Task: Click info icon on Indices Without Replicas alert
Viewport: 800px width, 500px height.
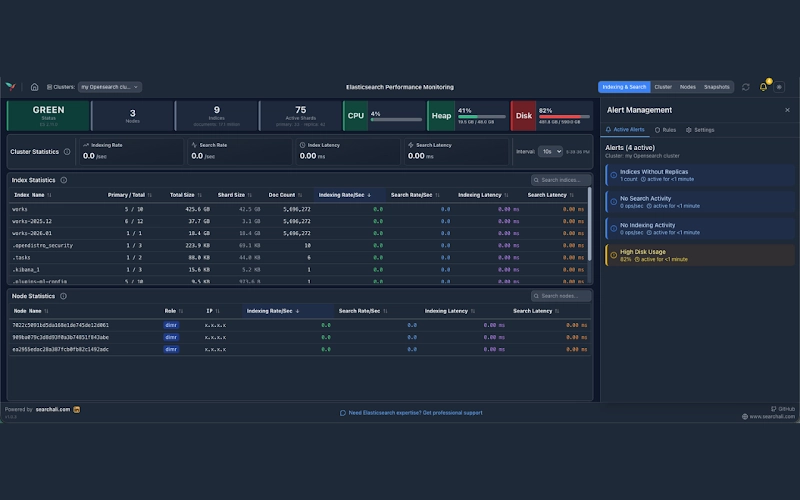Action: pyautogui.click(x=614, y=175)
